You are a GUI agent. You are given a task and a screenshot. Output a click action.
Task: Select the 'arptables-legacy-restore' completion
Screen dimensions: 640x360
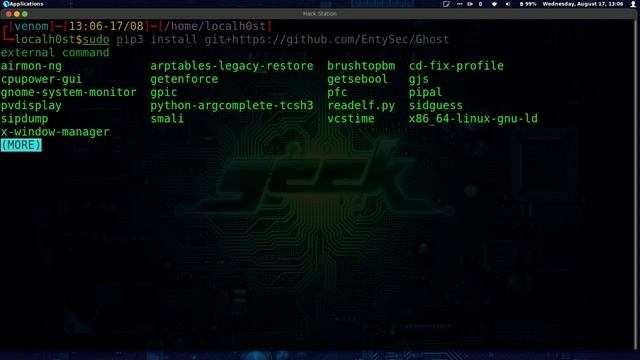[x=232, y=66]
